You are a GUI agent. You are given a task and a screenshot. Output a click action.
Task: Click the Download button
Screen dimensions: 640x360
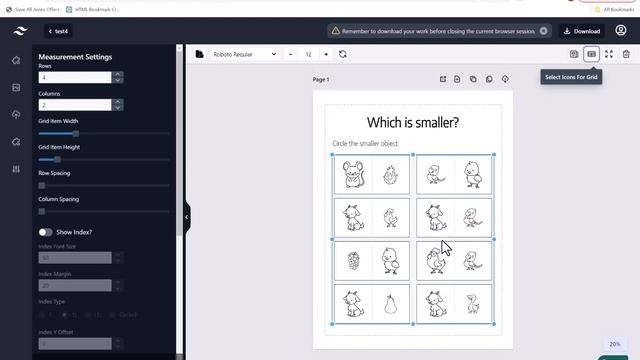coord(582,31)
